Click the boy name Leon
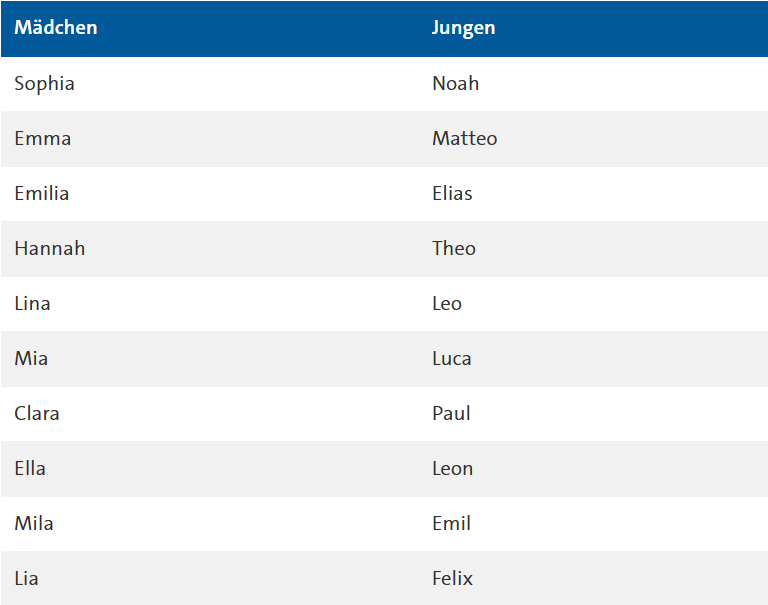 452,469
